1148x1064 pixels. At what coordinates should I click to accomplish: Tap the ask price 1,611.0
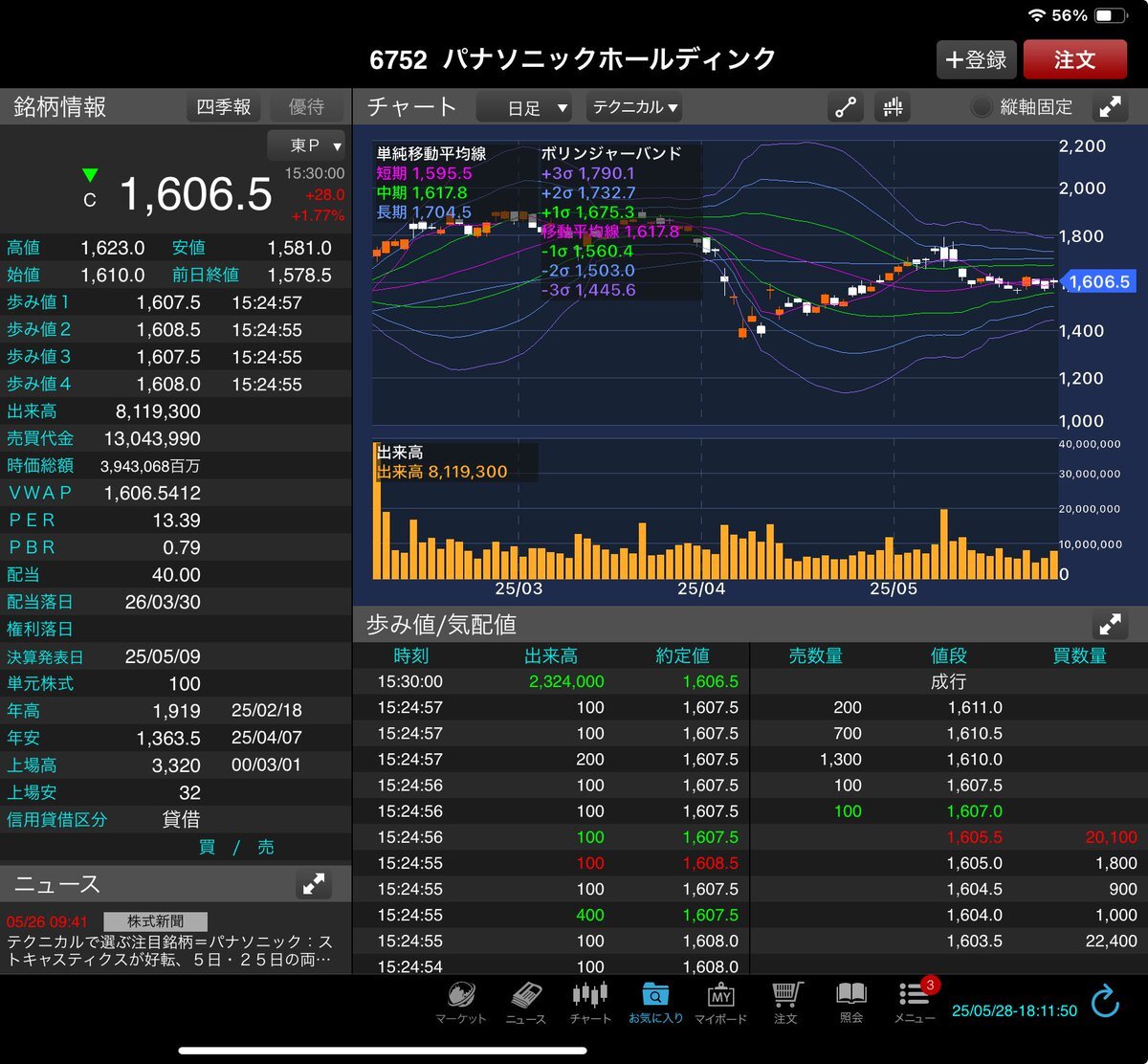point(975,708)
